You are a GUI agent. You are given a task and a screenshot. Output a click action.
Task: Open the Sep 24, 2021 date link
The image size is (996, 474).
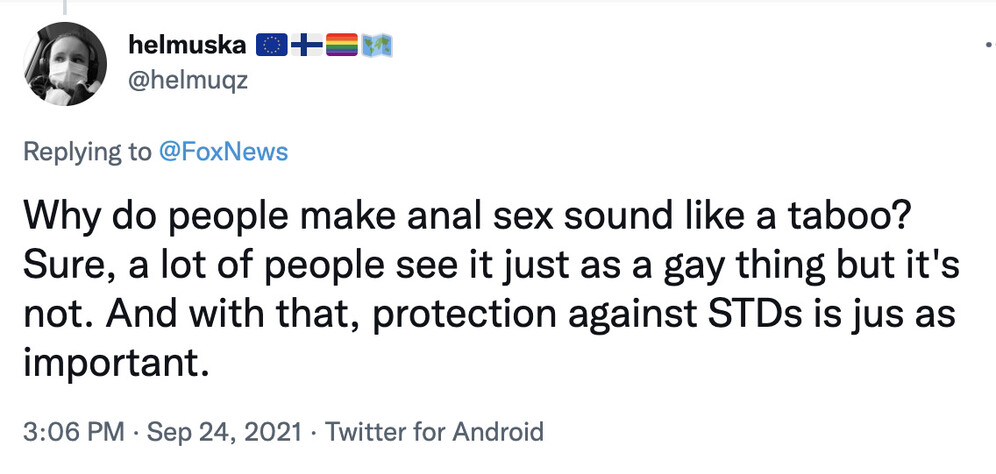click(x=223, y=432)
